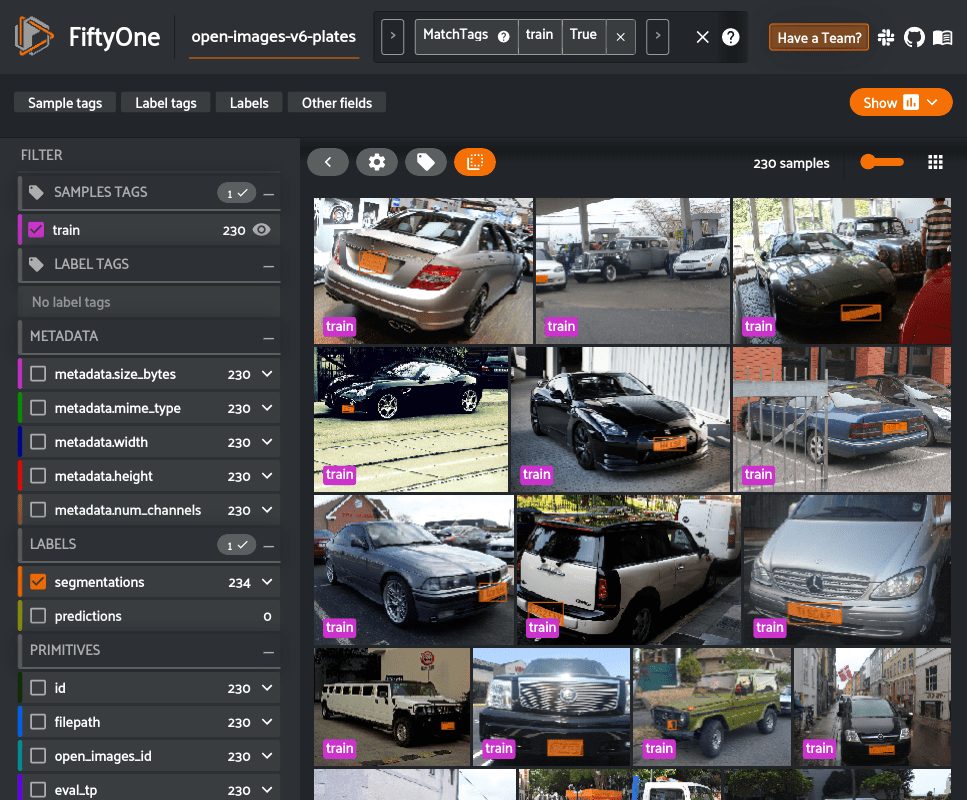This screenshot has width=967, height=800.
Task: Open the grid display settings gear
Action: [x=377, y=162]
